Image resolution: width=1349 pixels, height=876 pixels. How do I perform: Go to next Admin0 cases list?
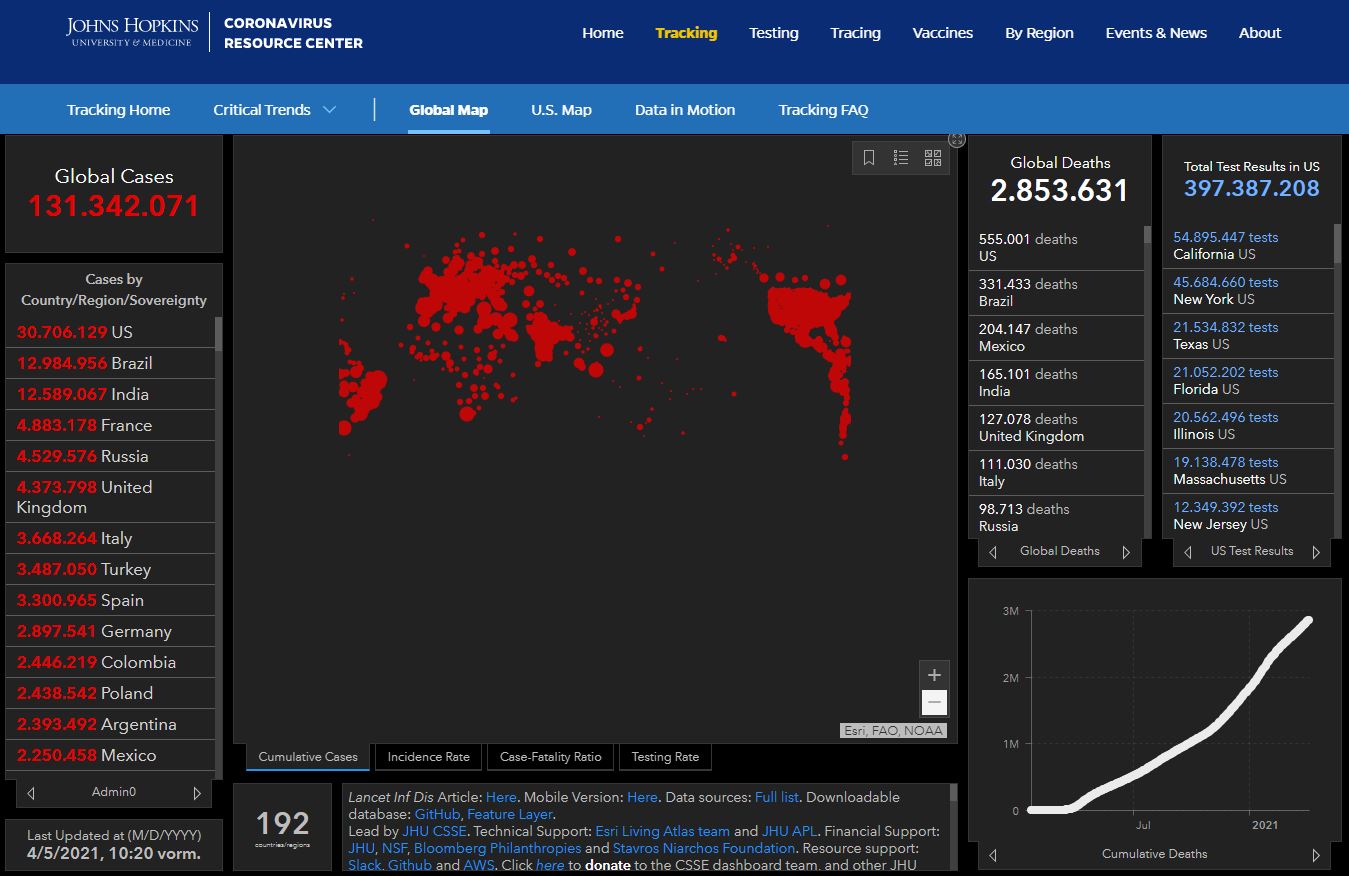click(197, 793)
